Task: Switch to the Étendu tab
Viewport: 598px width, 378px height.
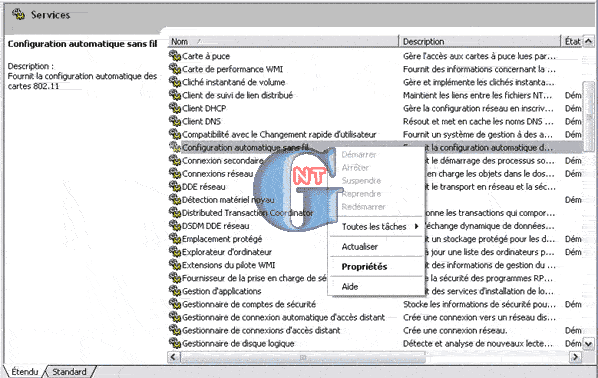Action: pyautogui.click(x=24, y=372)
